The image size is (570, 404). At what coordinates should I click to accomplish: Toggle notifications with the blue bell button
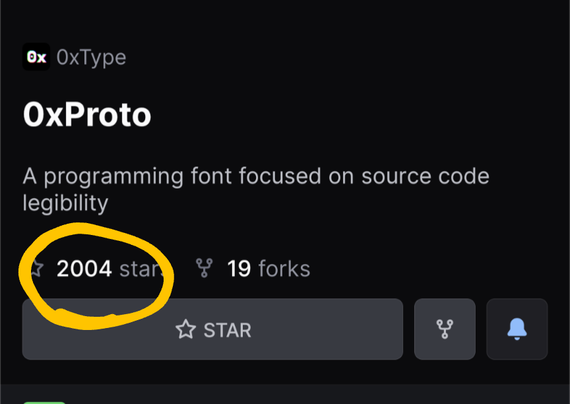point(517,329)
